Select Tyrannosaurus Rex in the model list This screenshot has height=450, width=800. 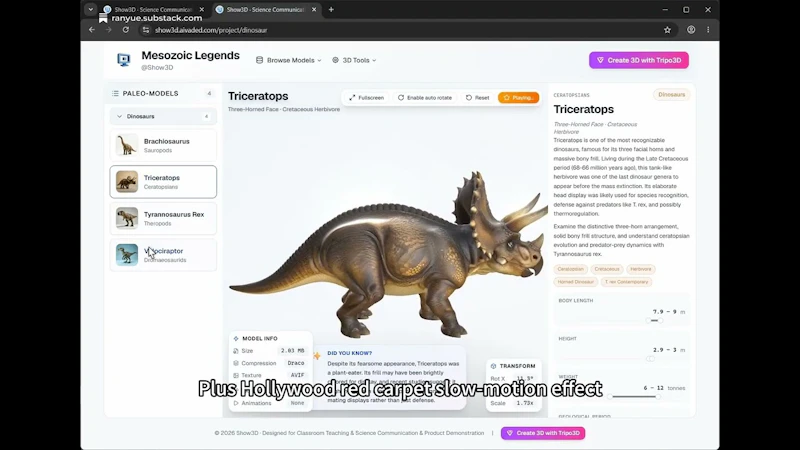[163, 218]
